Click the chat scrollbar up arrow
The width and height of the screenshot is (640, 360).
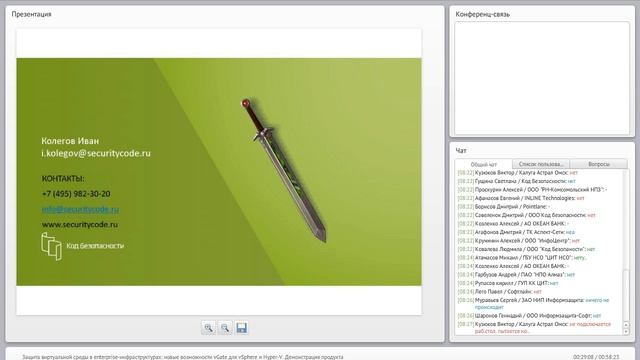pos(626,325)
